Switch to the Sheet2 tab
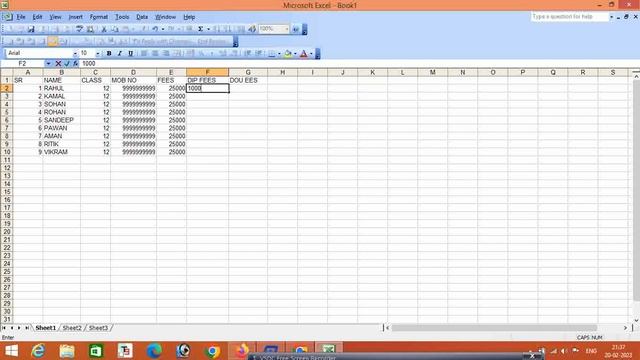 (72, 328)
